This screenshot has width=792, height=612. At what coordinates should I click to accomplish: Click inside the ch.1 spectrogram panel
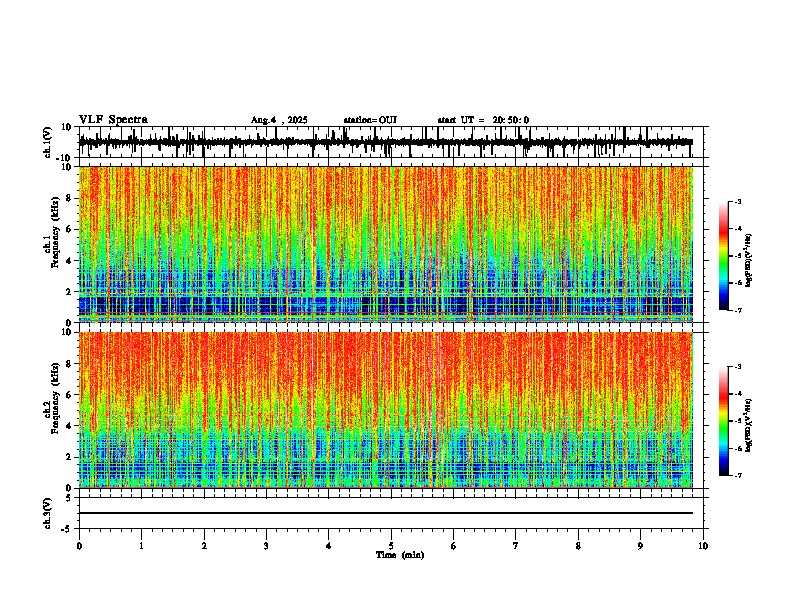[386, 244]
